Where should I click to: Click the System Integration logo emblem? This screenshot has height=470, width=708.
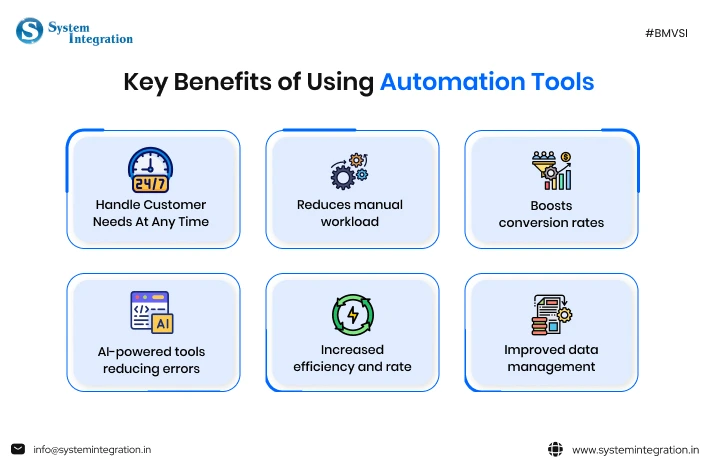(28, 31)
